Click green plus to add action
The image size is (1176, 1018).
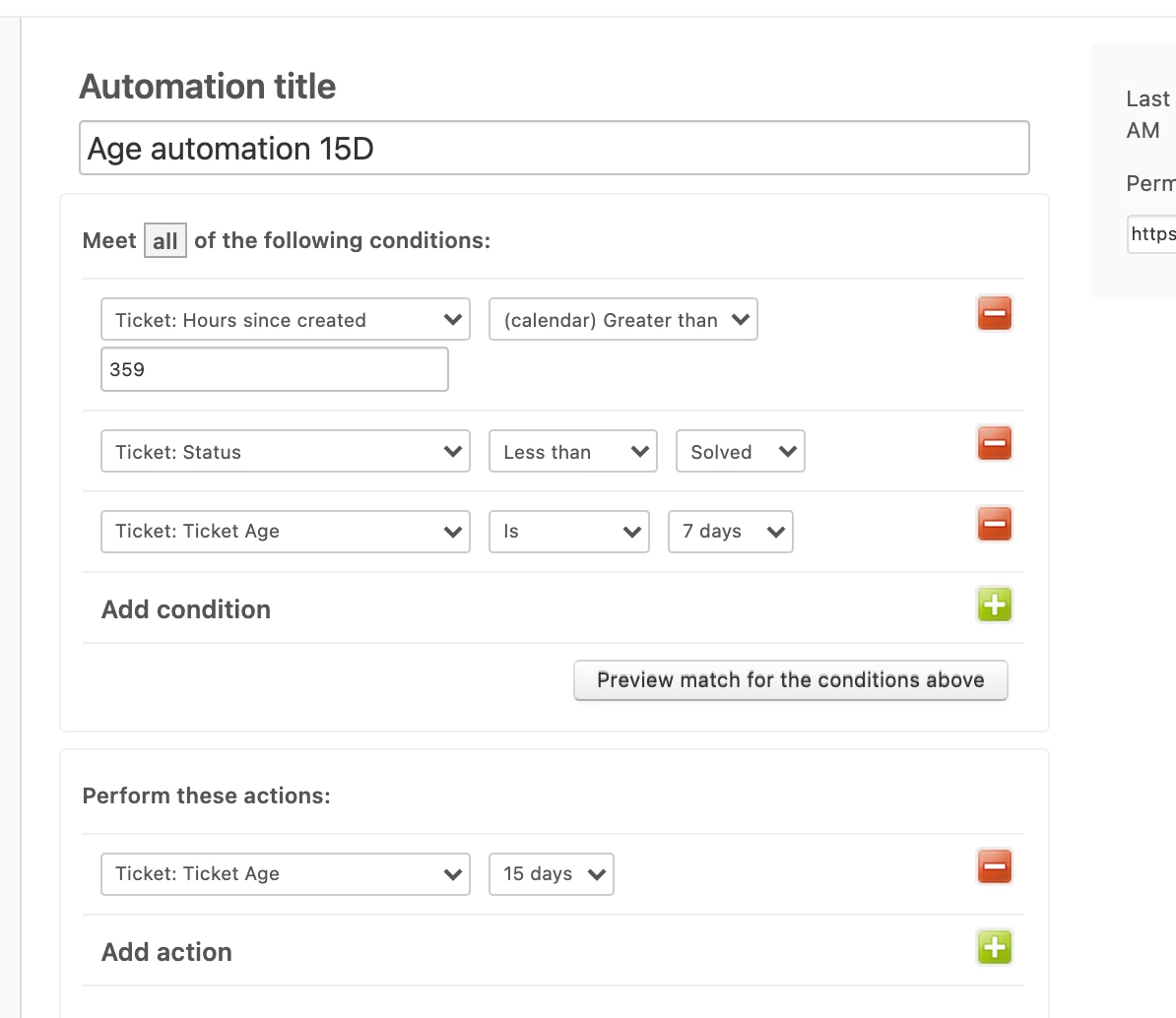(x=994, y=947)
